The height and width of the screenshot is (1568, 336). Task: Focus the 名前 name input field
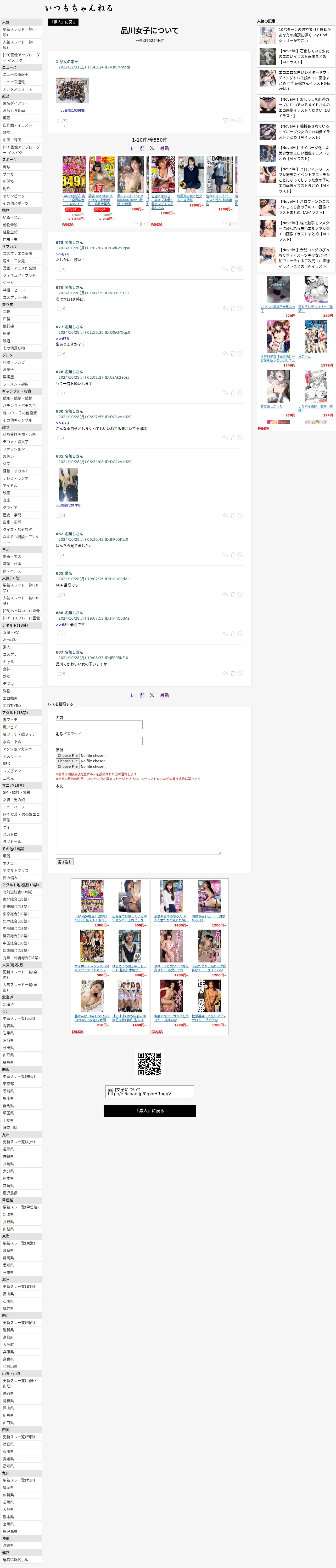click(99, 725)
